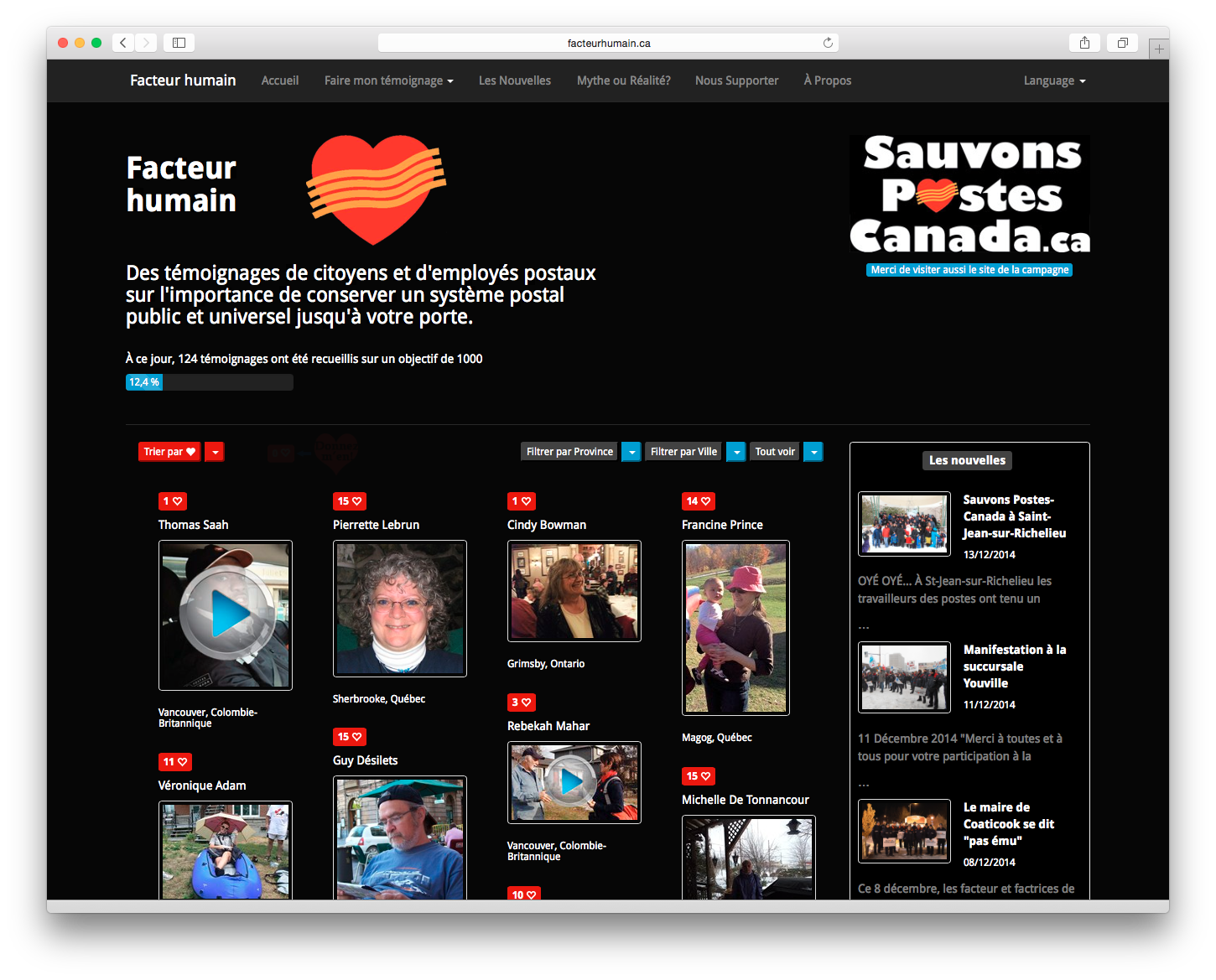Screen dimensions: 1216x980
Task: Go to Les Nouvelles menu item
Action: pyautogui.click(x=515, y=80)
